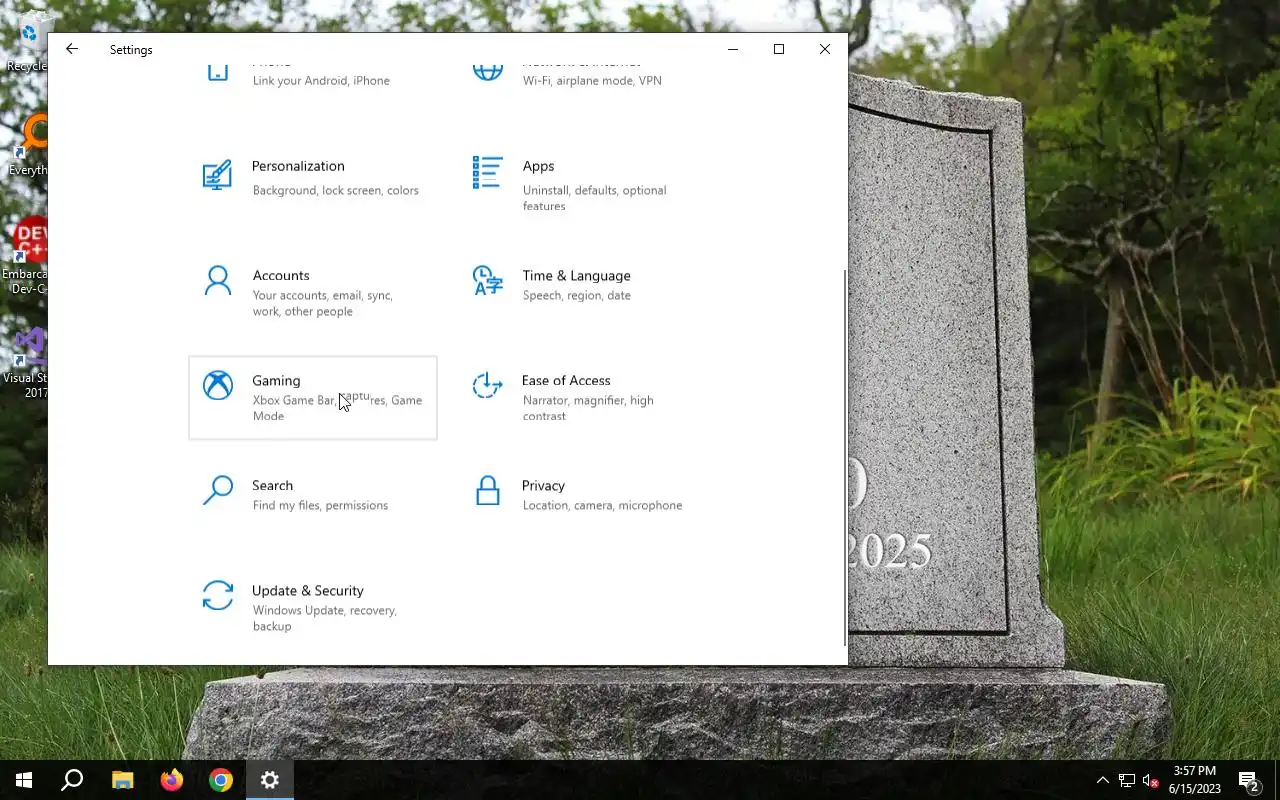
Task: Click 'Narrator, magnifier, high contrast' text
Action: (x=588, y=408)
